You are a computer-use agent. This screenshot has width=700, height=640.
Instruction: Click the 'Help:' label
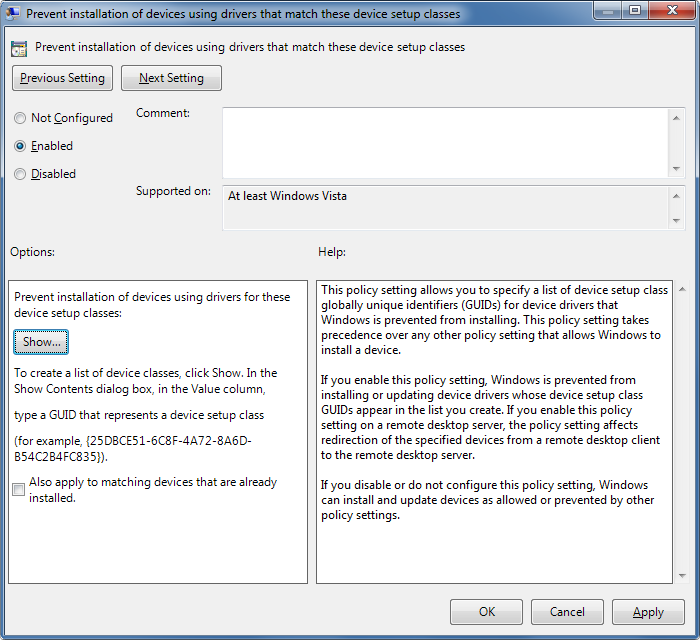pos(332,252)
